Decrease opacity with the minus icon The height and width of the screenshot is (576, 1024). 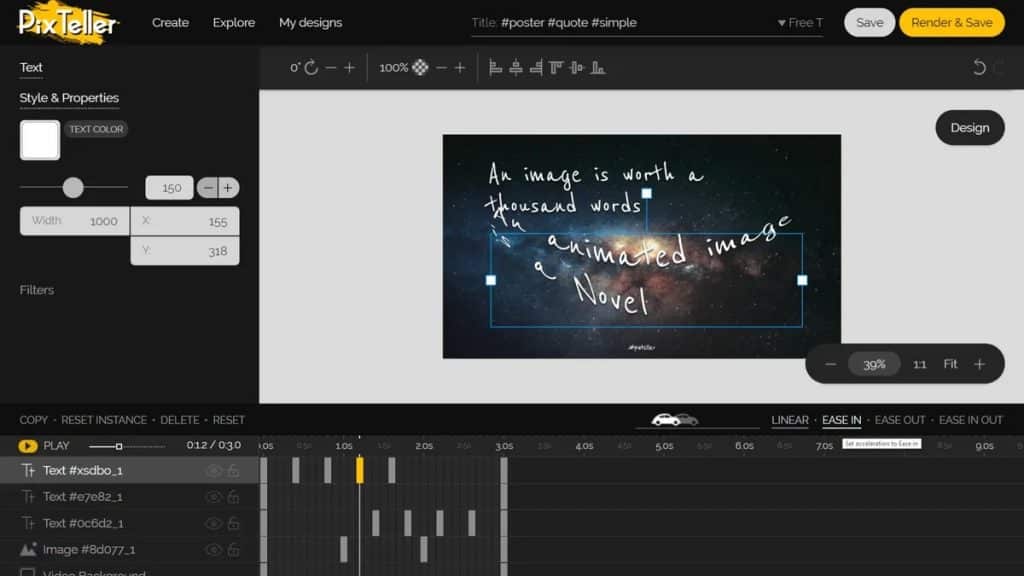pos(441,67)
